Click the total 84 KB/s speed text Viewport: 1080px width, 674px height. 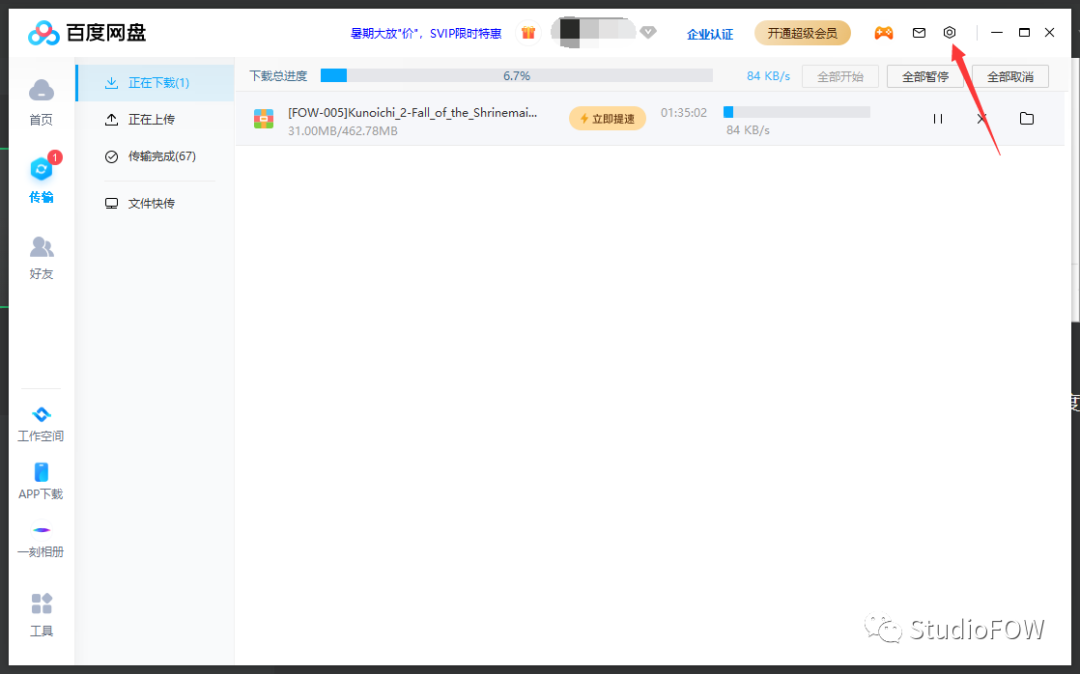click(x=768, y=76)
